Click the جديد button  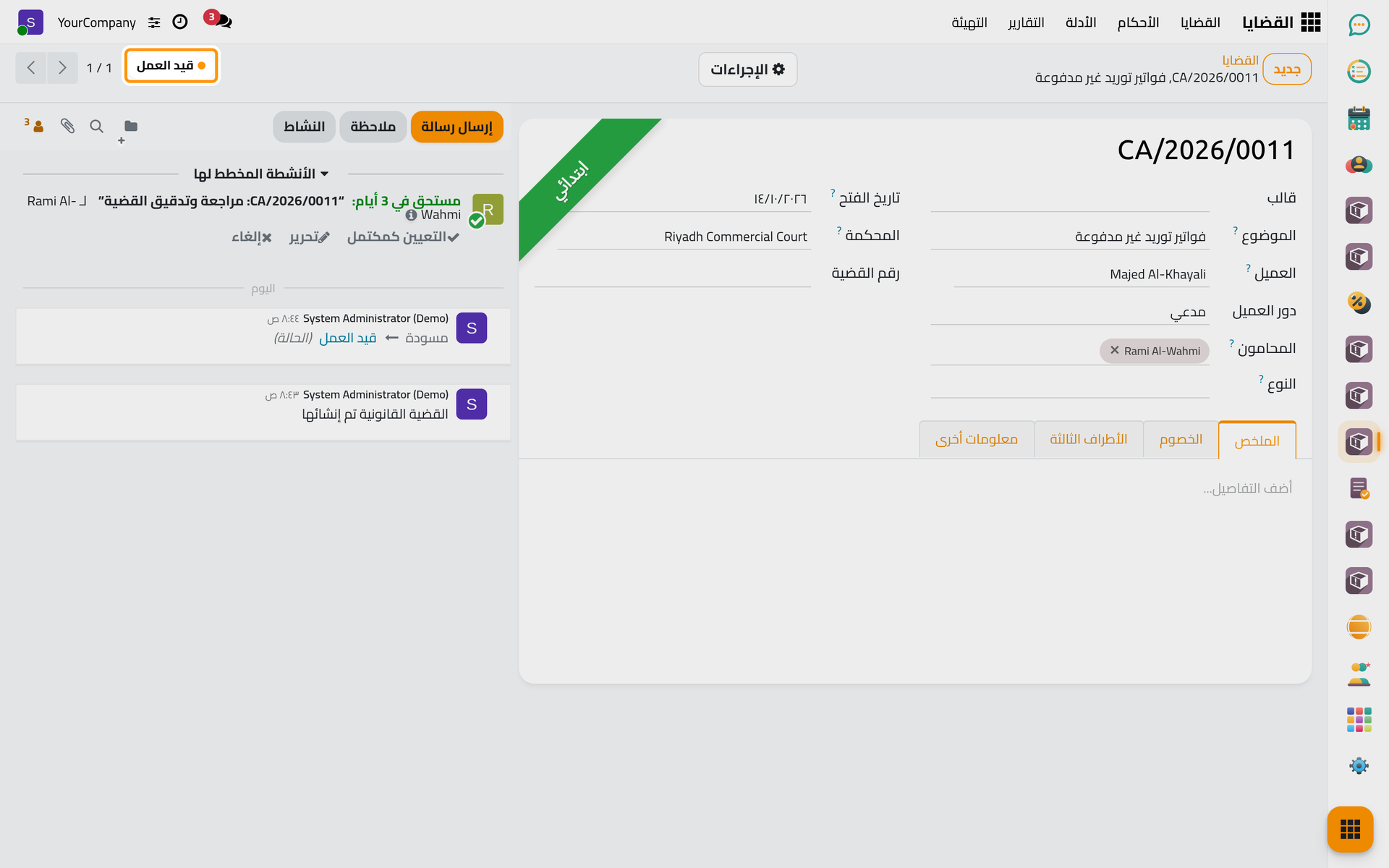[1286, 69]
